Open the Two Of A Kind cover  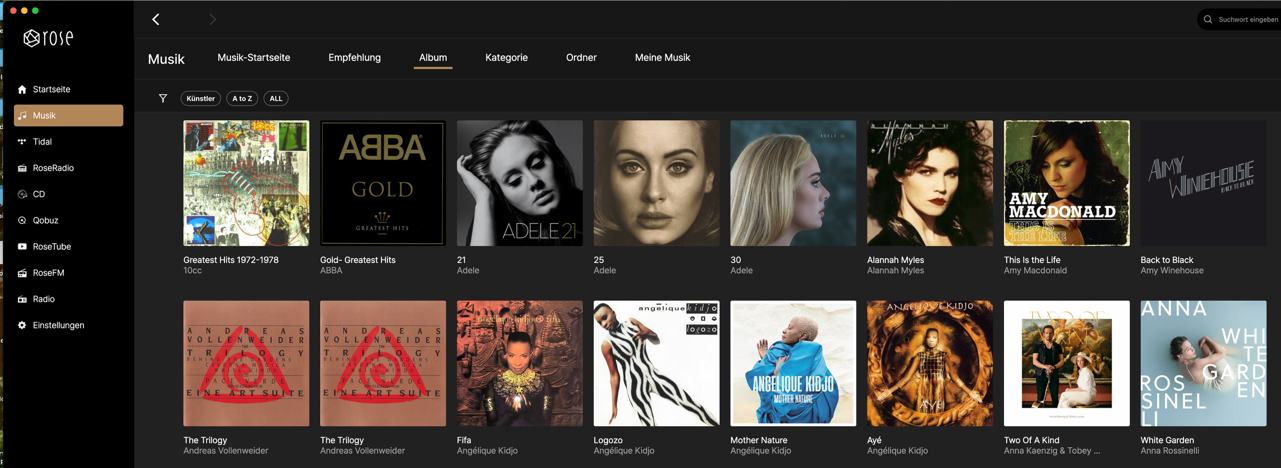1067,363
